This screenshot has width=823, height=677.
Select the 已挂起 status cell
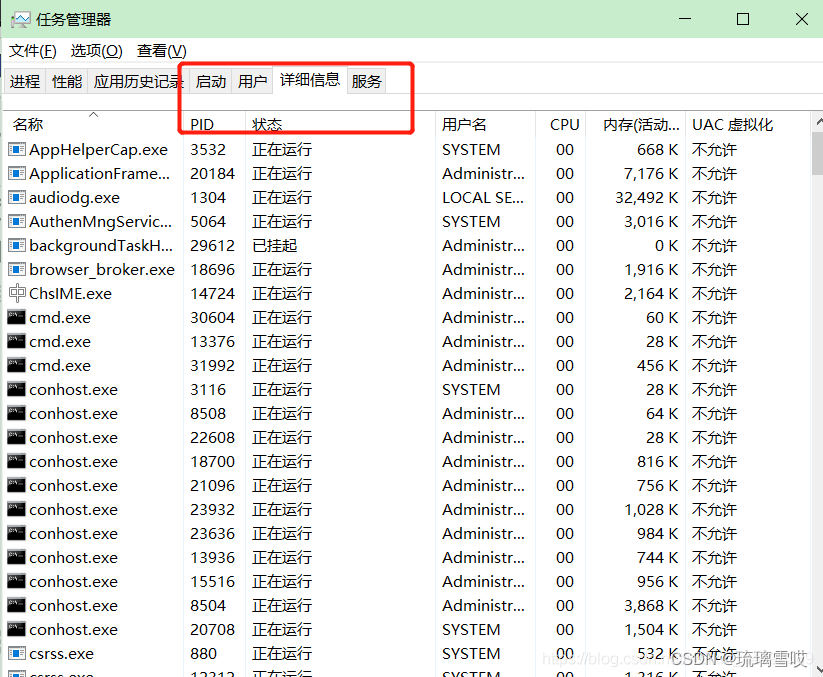tap(275, 246)
